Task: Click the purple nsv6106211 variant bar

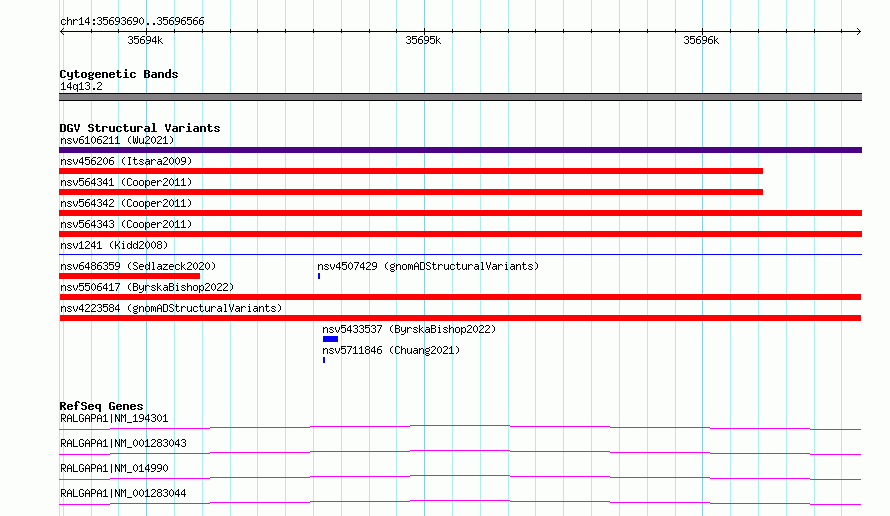Action: (460, 150)
